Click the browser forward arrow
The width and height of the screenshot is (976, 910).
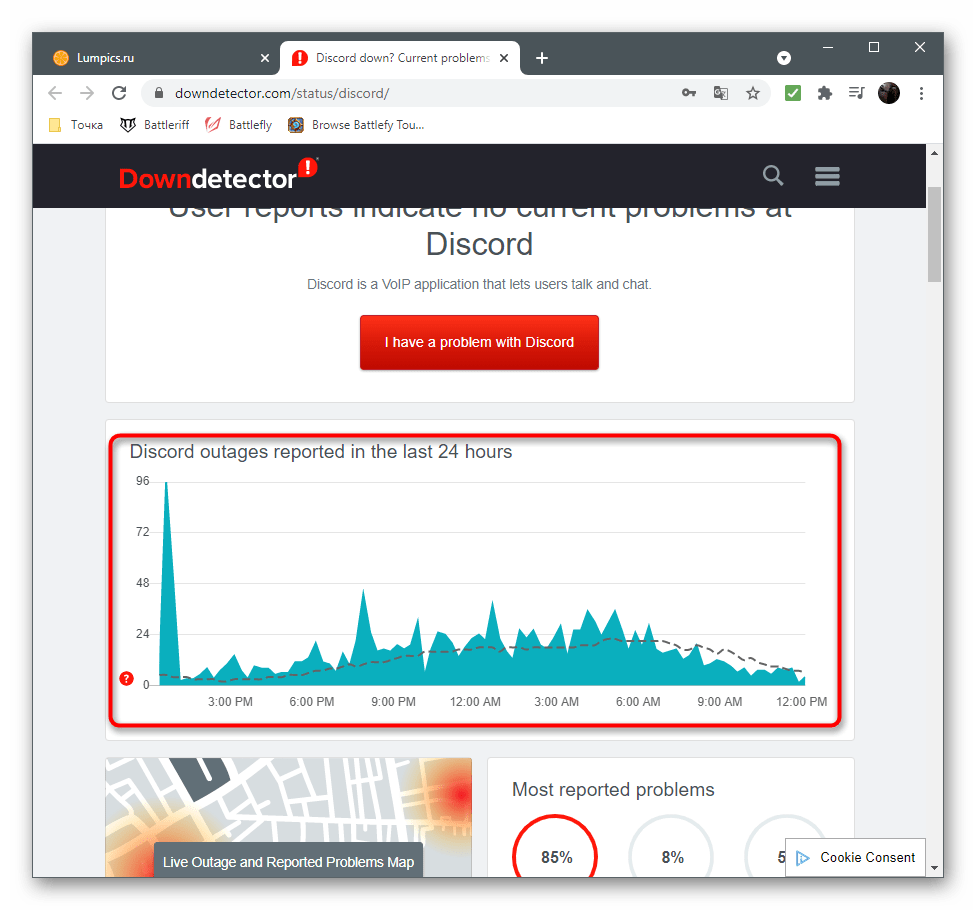87,93
